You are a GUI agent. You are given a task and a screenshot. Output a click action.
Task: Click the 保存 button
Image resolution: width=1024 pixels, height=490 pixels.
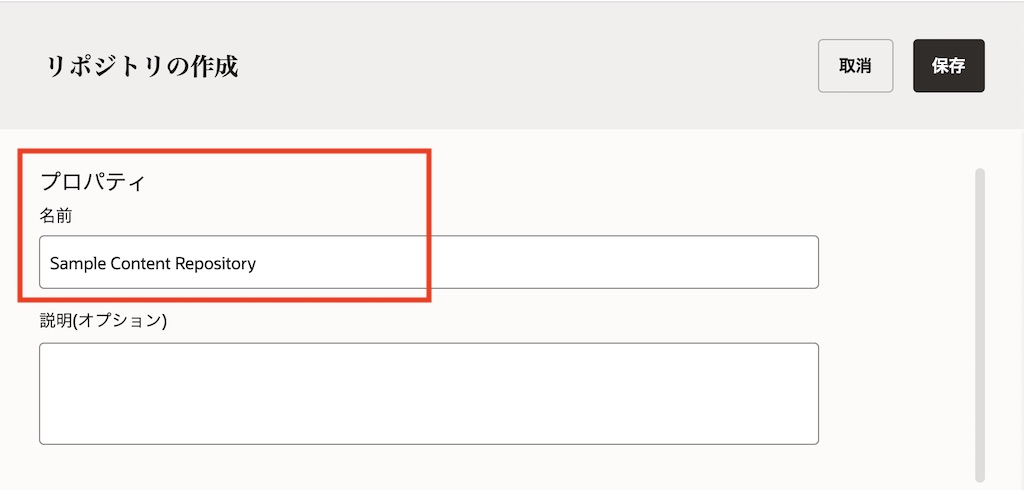(948, 66)
